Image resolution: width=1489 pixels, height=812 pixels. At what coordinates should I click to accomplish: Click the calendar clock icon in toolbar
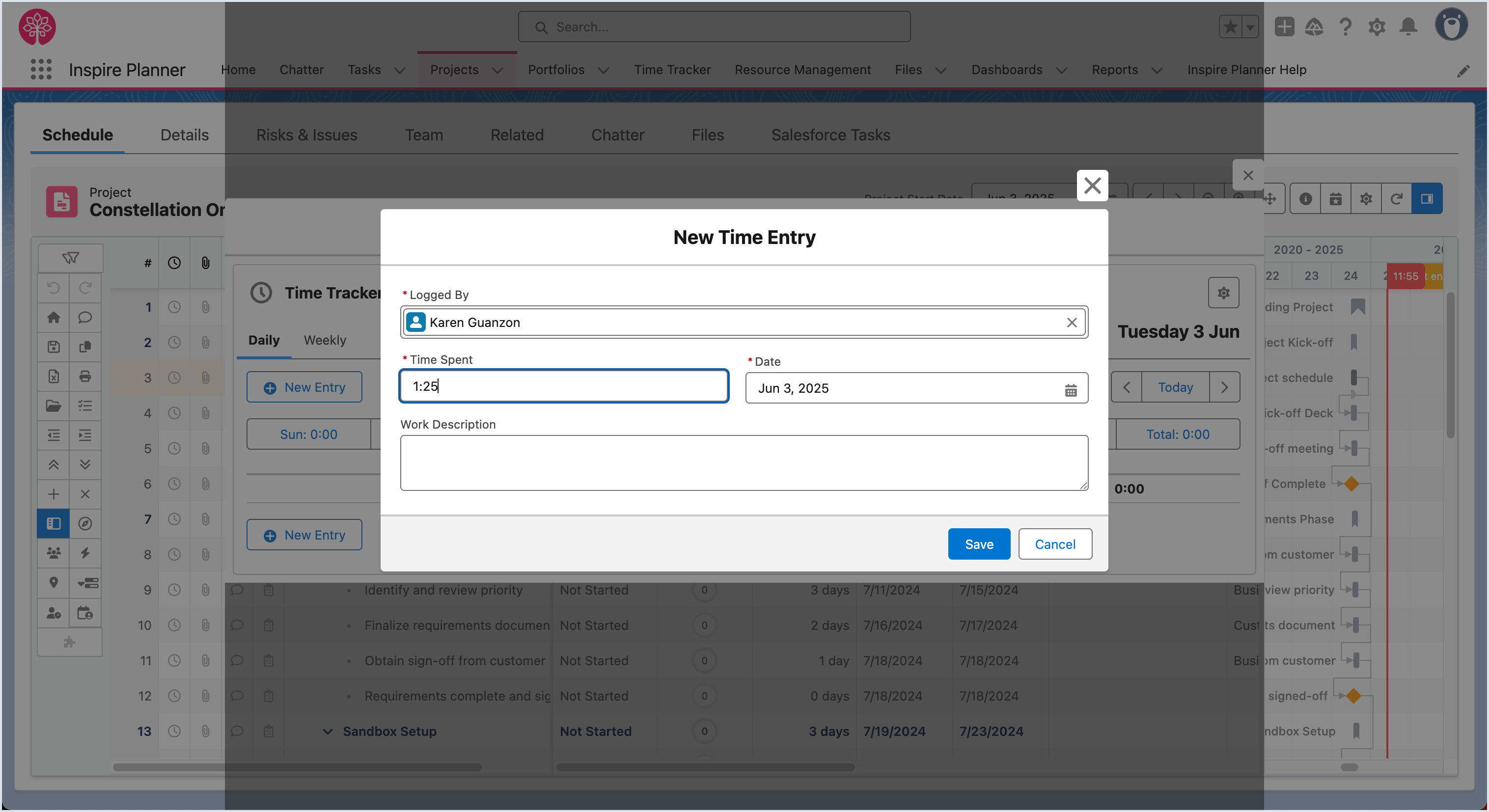tap(85, 613)
